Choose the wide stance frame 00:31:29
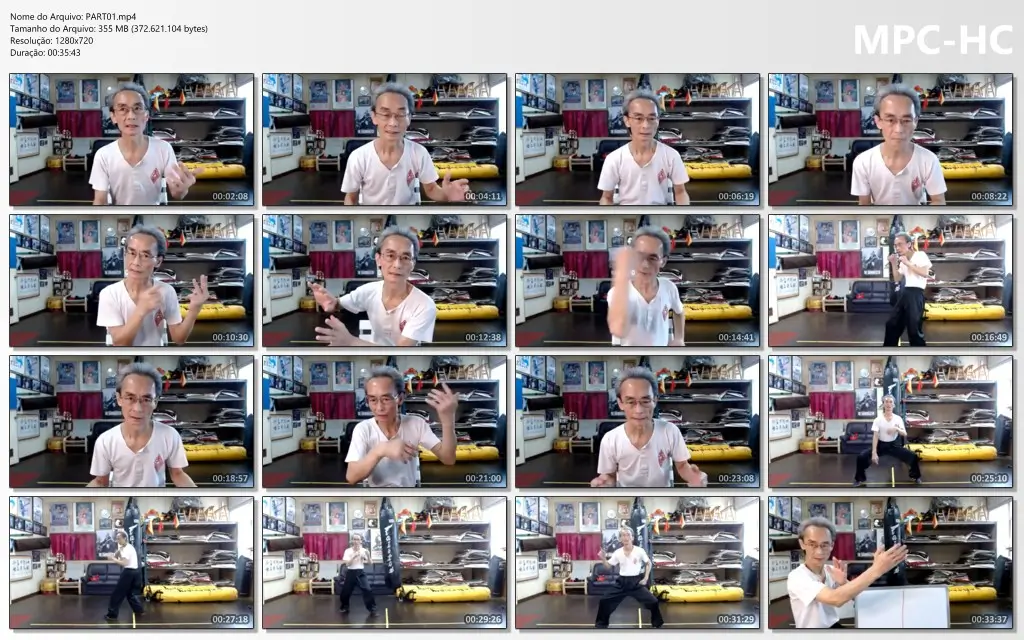 click(637, 563)
